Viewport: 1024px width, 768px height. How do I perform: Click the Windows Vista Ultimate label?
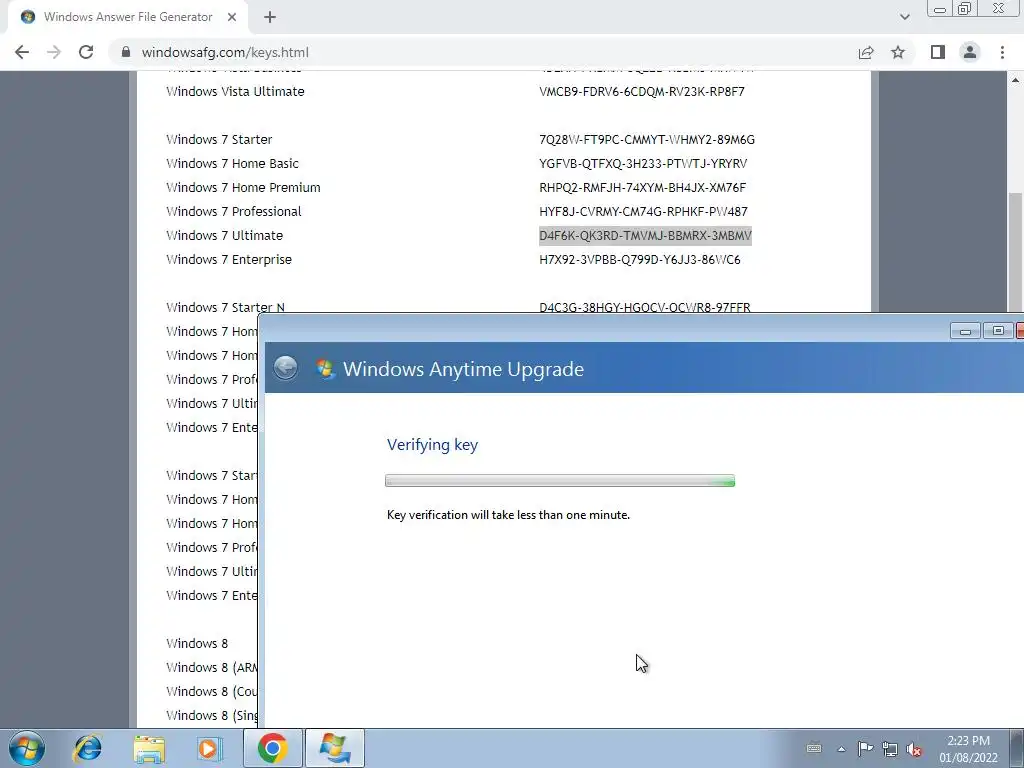point(235,92)
